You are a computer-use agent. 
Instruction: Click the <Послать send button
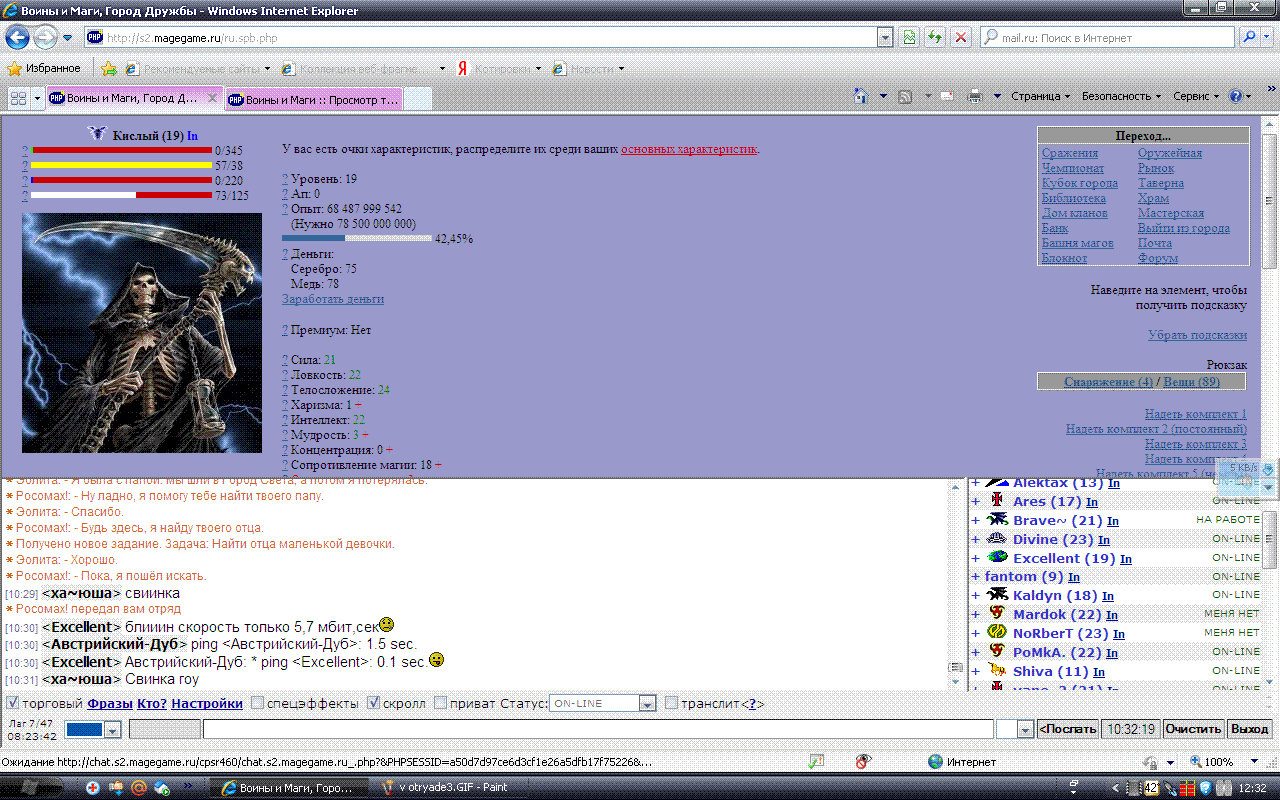pyautogui.click(x=1068, y=730)
